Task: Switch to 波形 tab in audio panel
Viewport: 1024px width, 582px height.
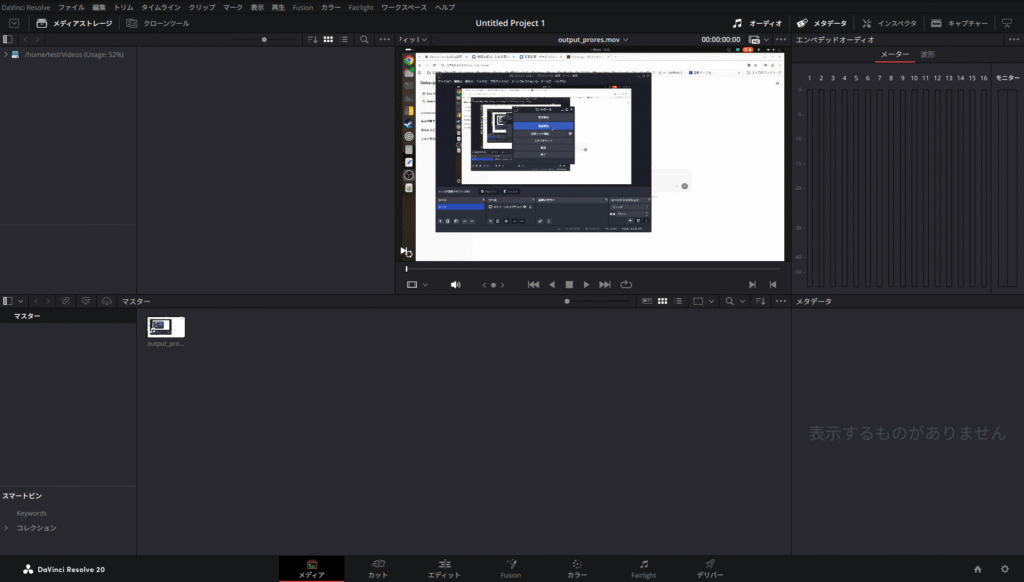Action: pos(927,54)
